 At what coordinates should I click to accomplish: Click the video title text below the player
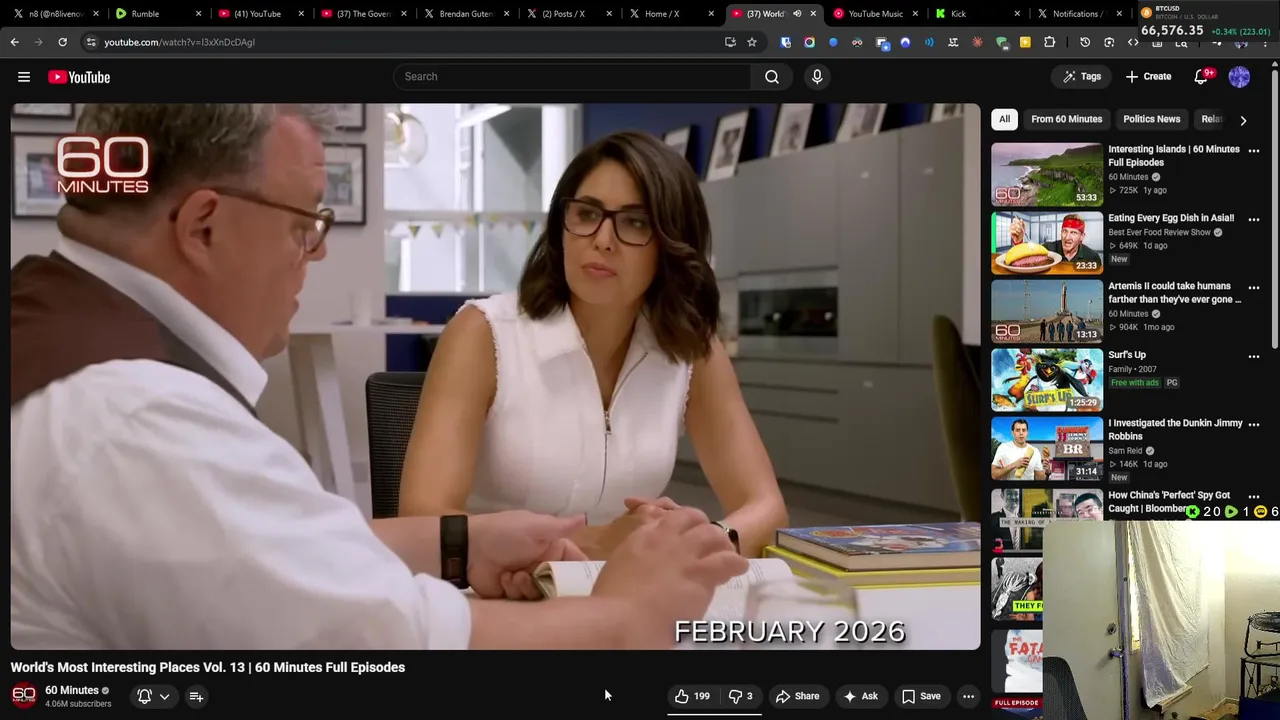pyautogui.click(x=208, y=667)
